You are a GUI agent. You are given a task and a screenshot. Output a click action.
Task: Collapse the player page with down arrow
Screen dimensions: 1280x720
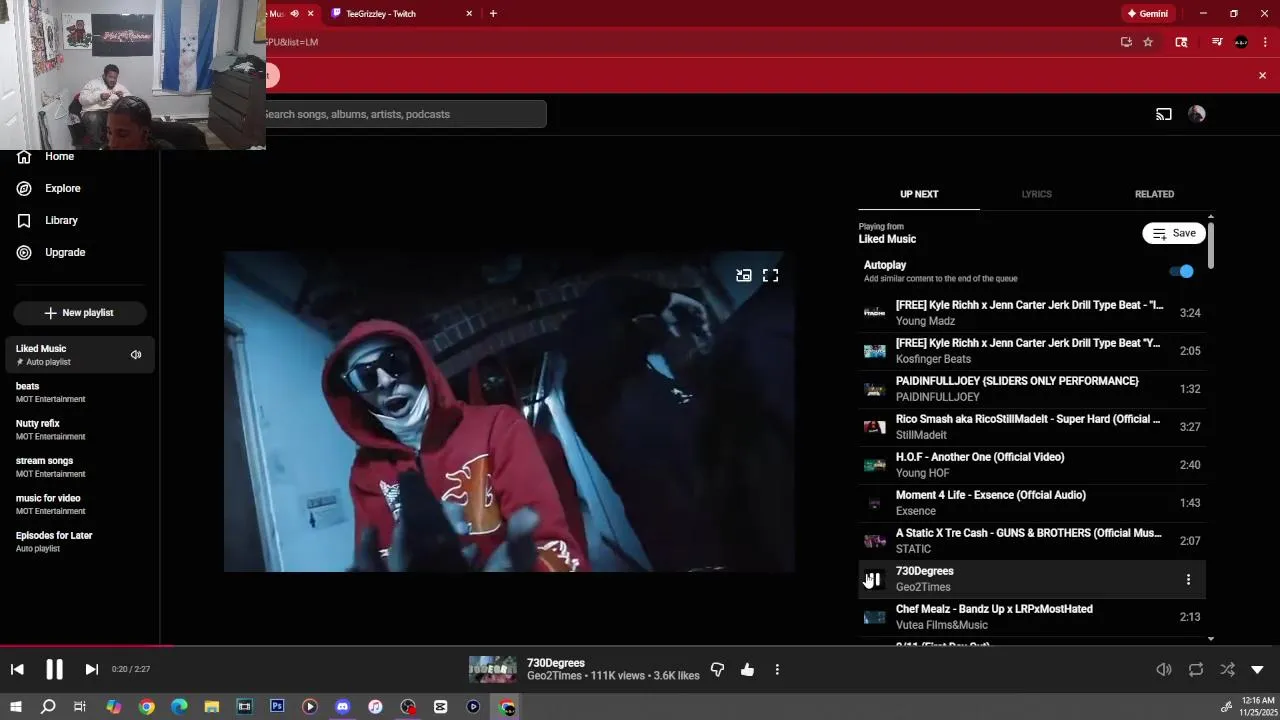1258,669
